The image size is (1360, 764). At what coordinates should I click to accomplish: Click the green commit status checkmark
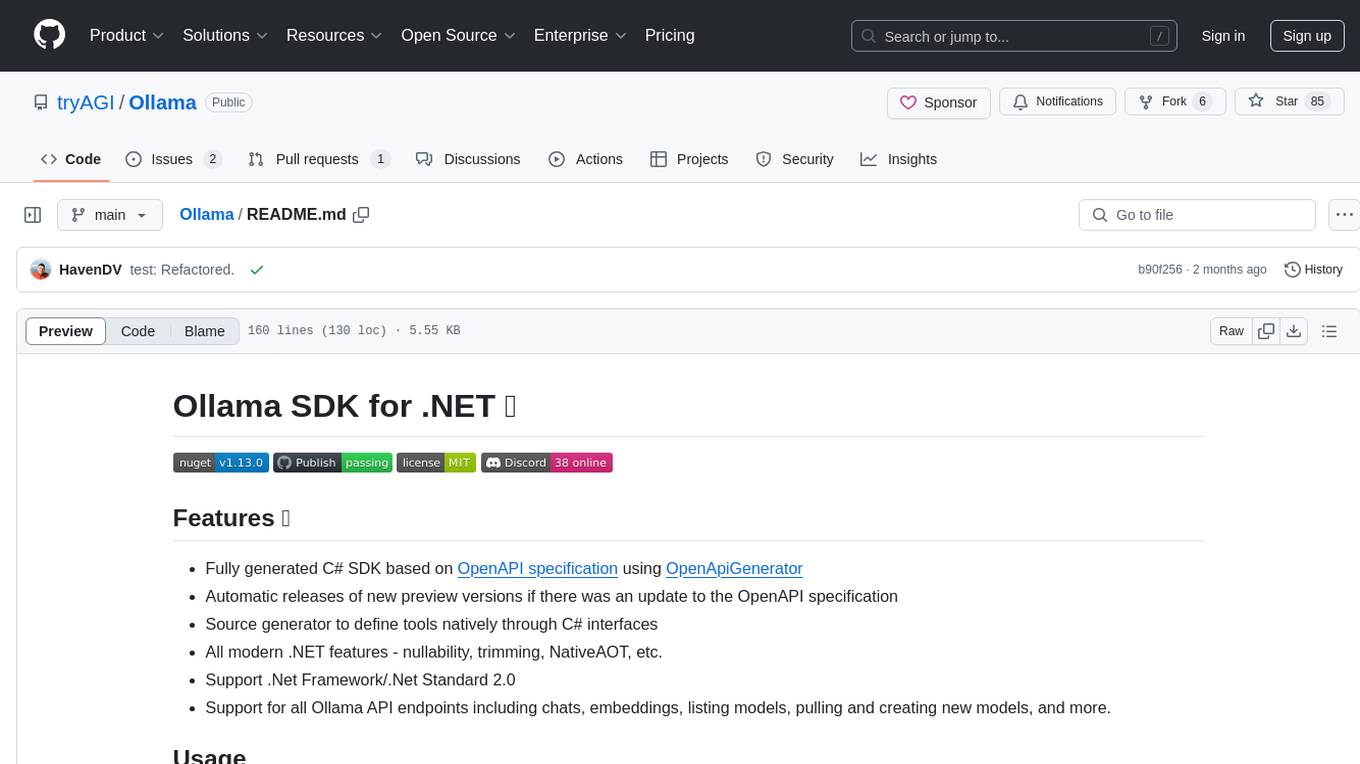257,270
